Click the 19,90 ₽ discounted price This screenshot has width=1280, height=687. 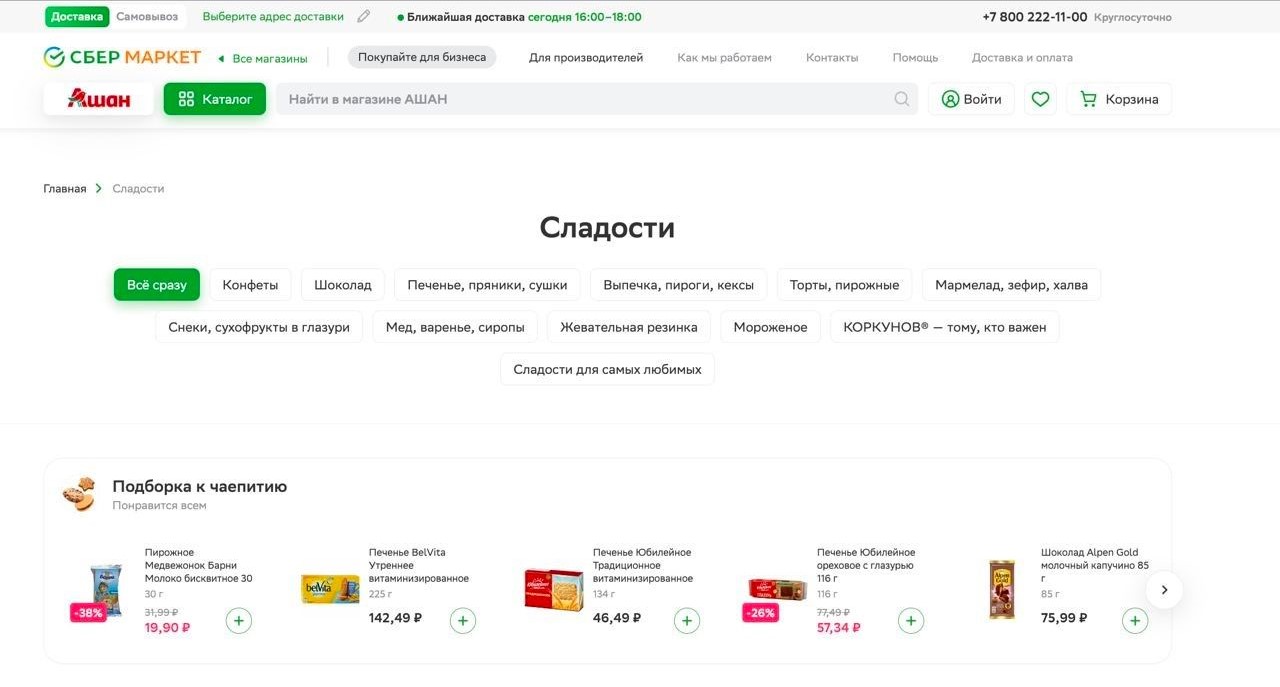point(167,628)
